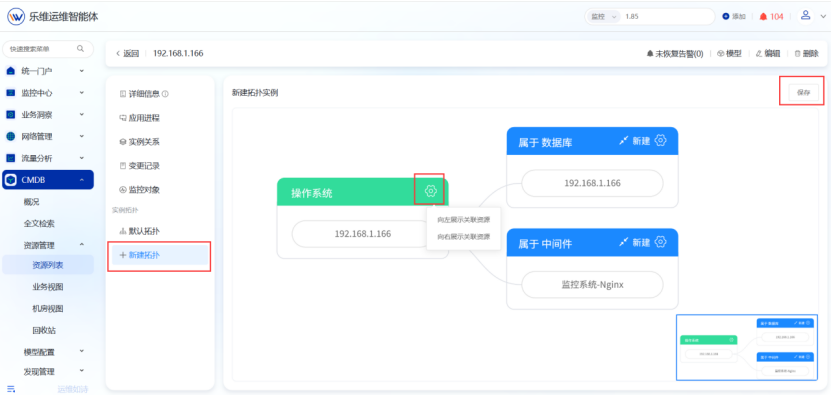Click 返回 back link
Image resolution: width=831 pixels, height=396 pixels.
click(127, 54)
